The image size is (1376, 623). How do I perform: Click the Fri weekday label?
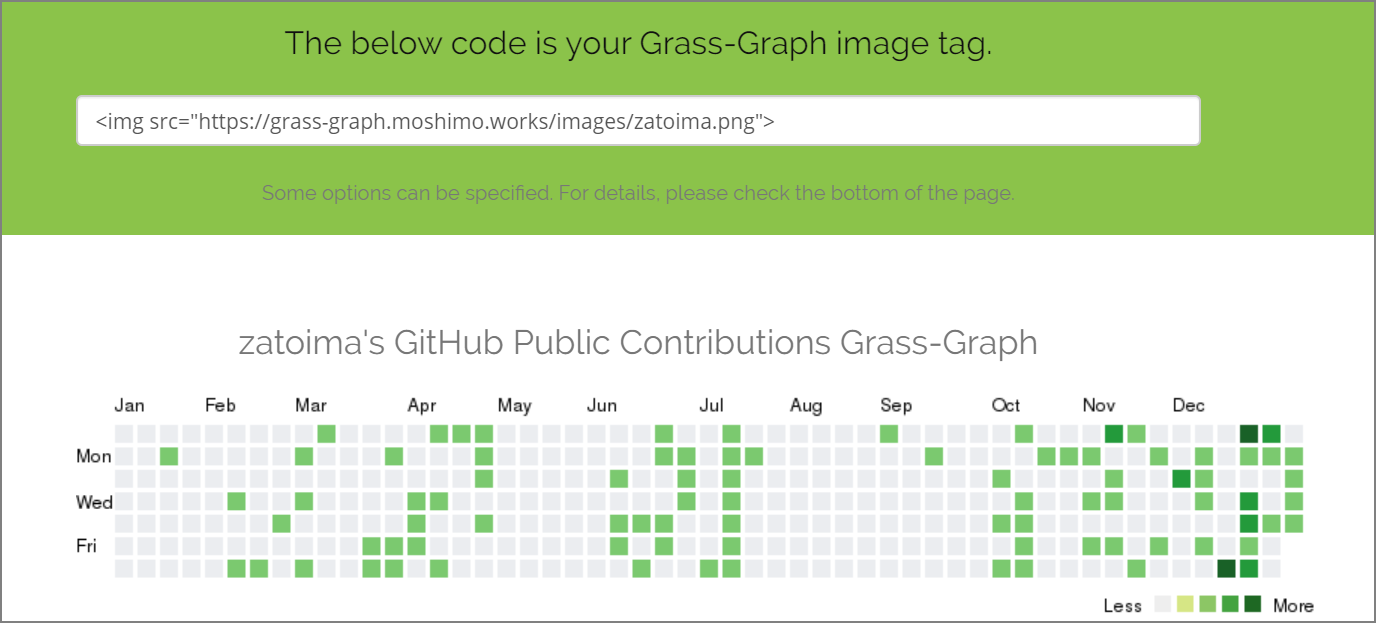point(86,546)
